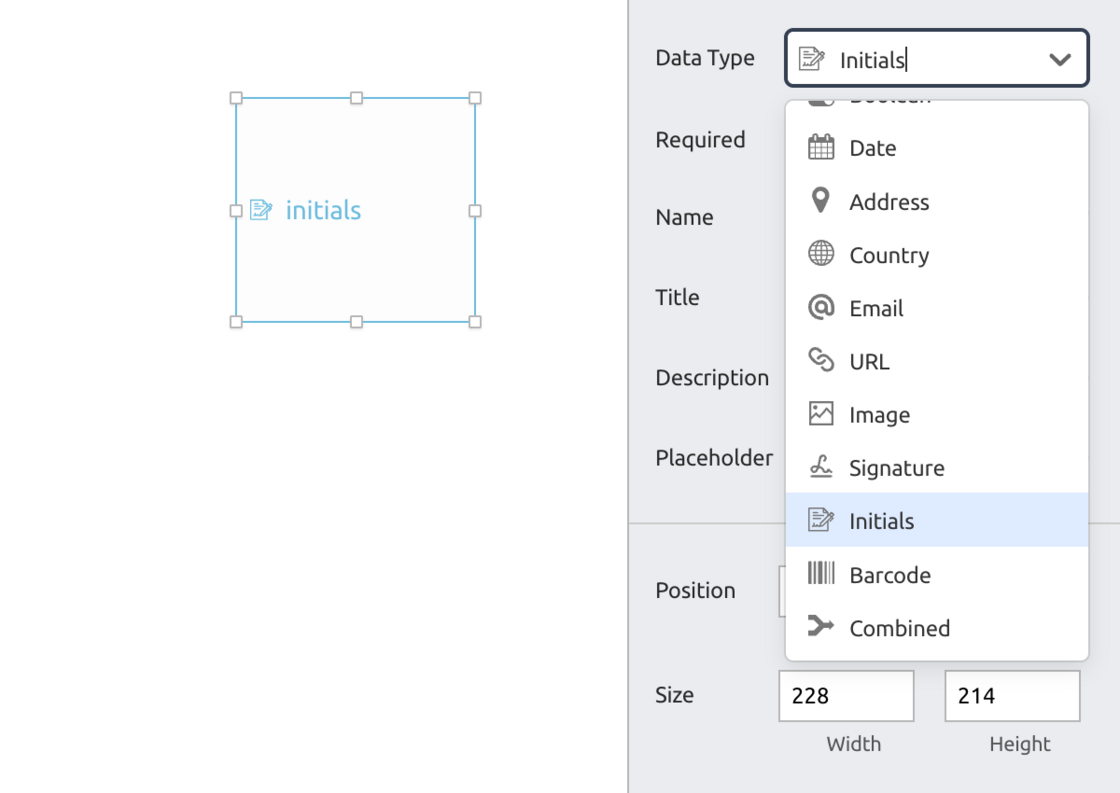Image resolution: width=1120 pixels, height=793 pixels.
Task: Click the signature scribble icon
Action: 821,467
